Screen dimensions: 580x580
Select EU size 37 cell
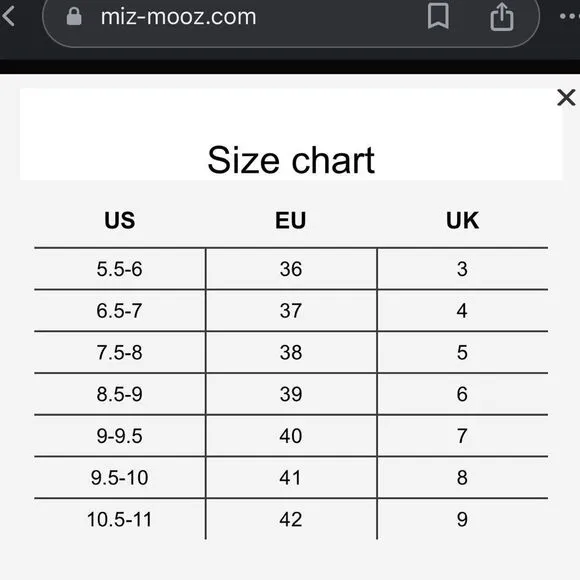point(291,311)
